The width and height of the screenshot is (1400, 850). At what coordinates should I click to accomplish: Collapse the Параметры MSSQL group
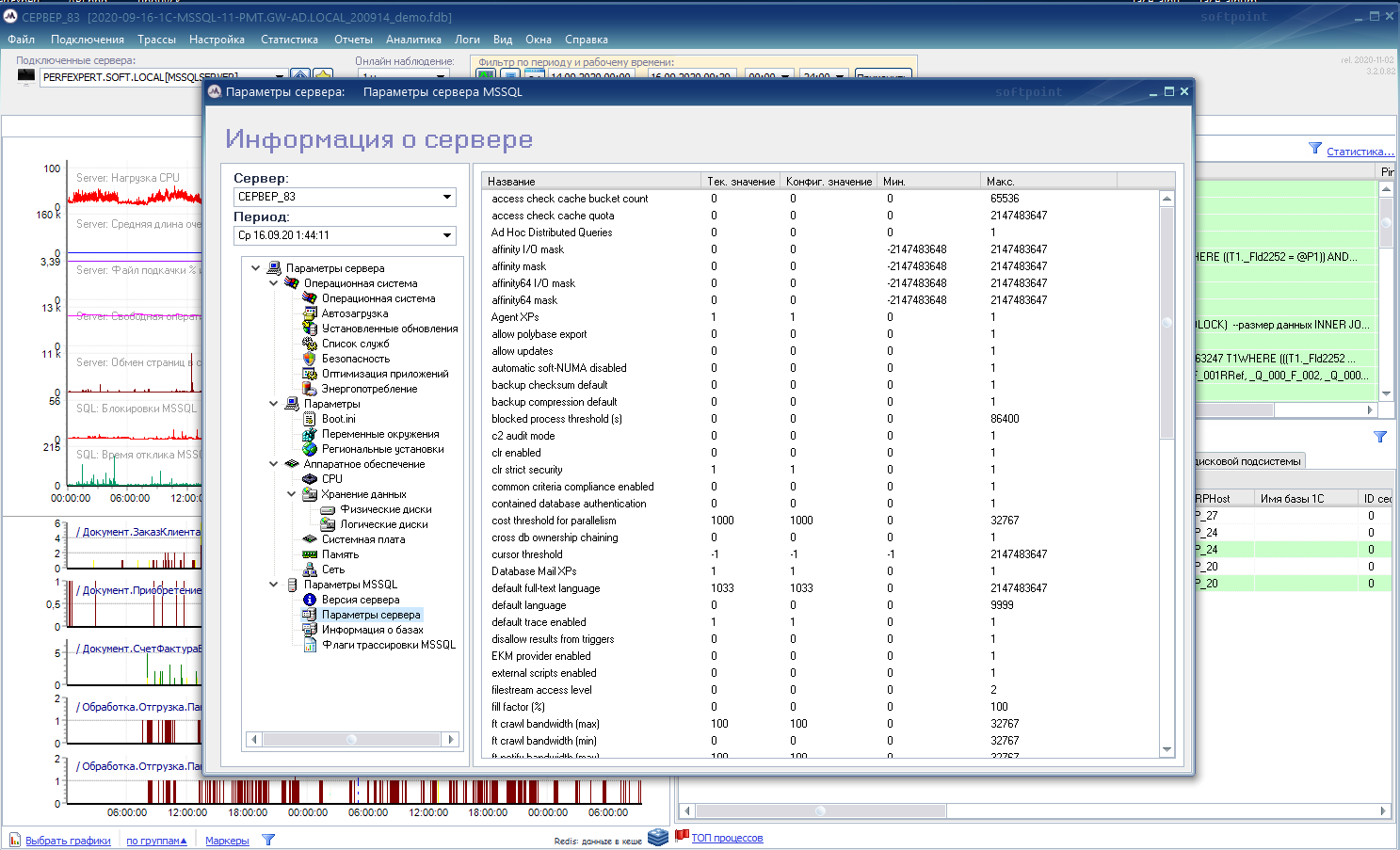(x=274, y=585)
